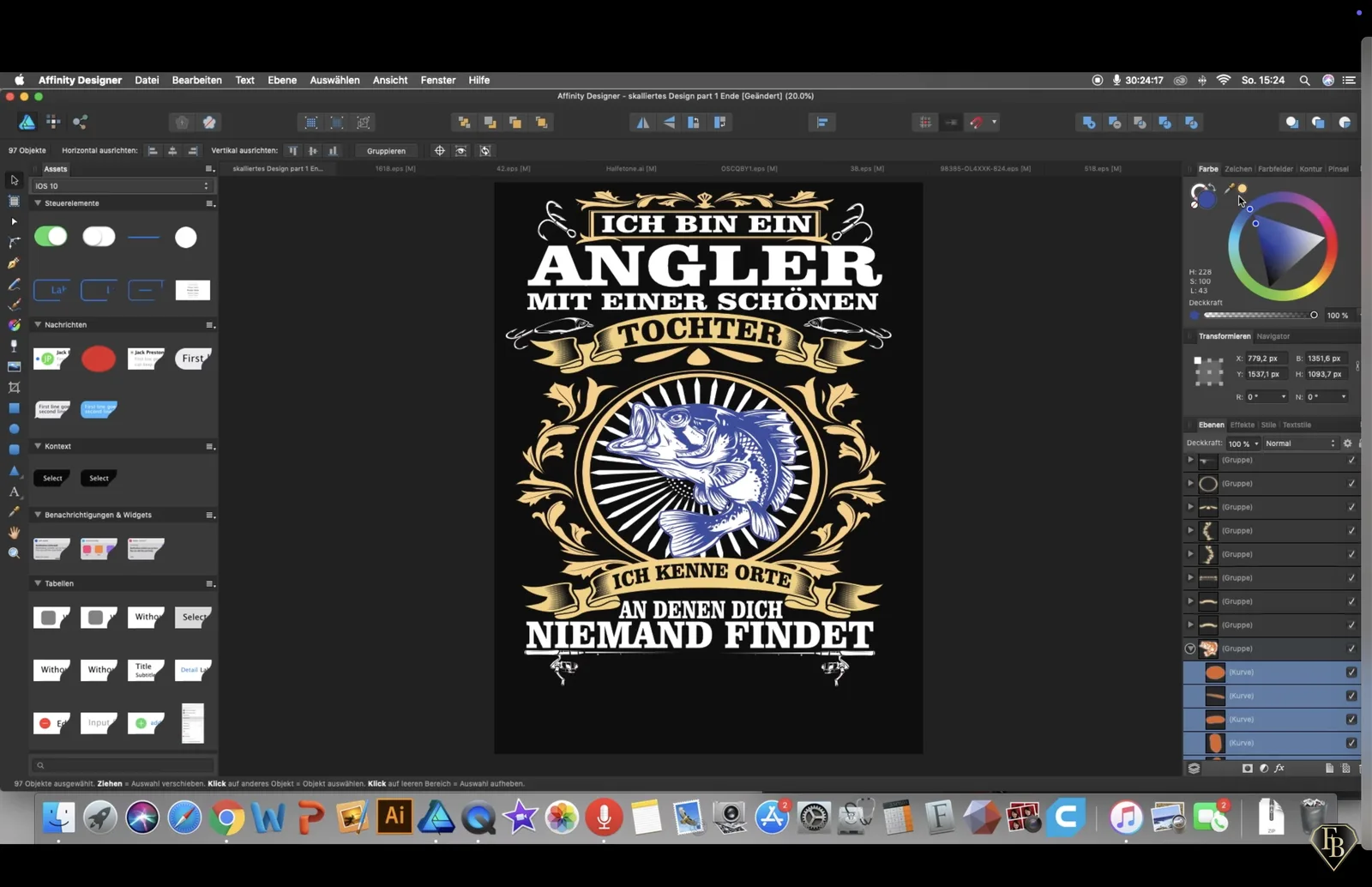Open the Ebene menu
Screen dimensions: 1372x887
click(x=282, y=80)
